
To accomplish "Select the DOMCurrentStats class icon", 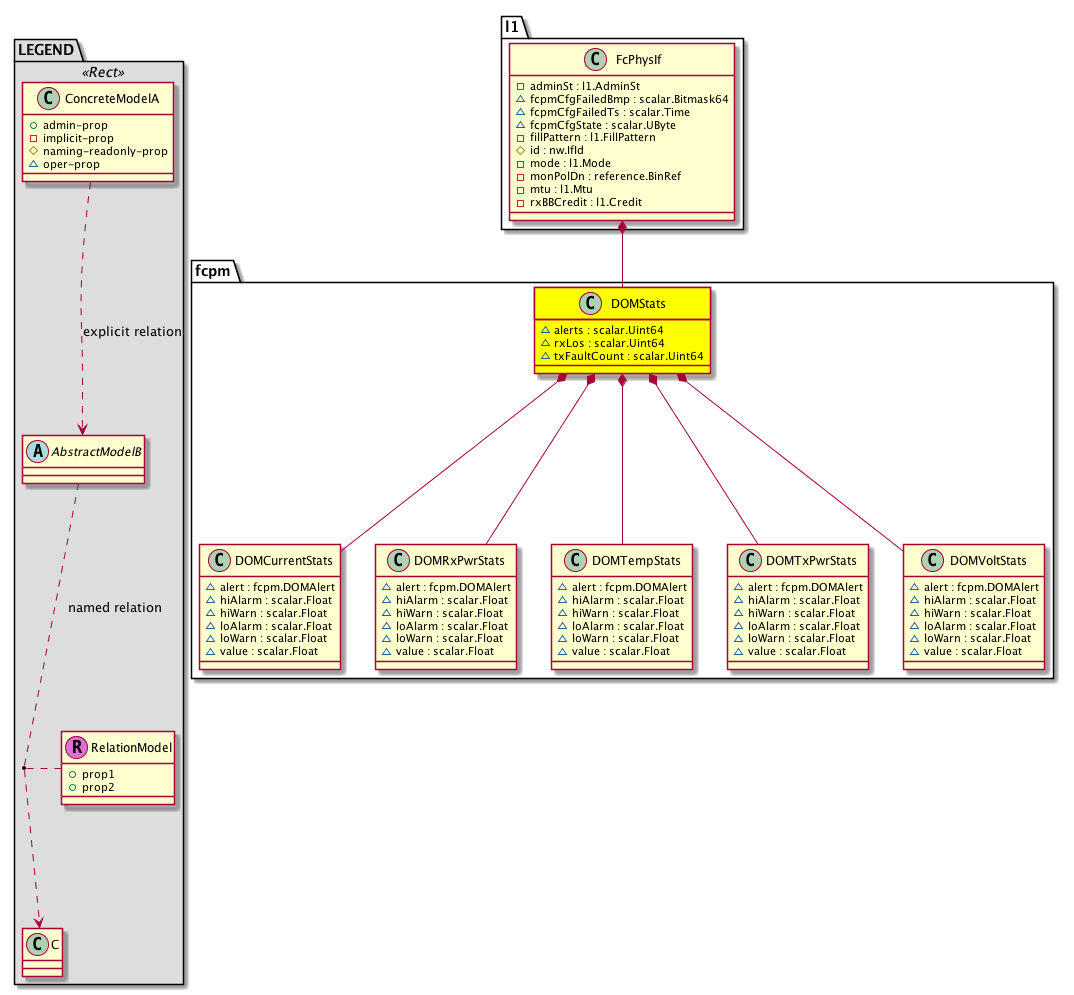I will pos(216,561).
